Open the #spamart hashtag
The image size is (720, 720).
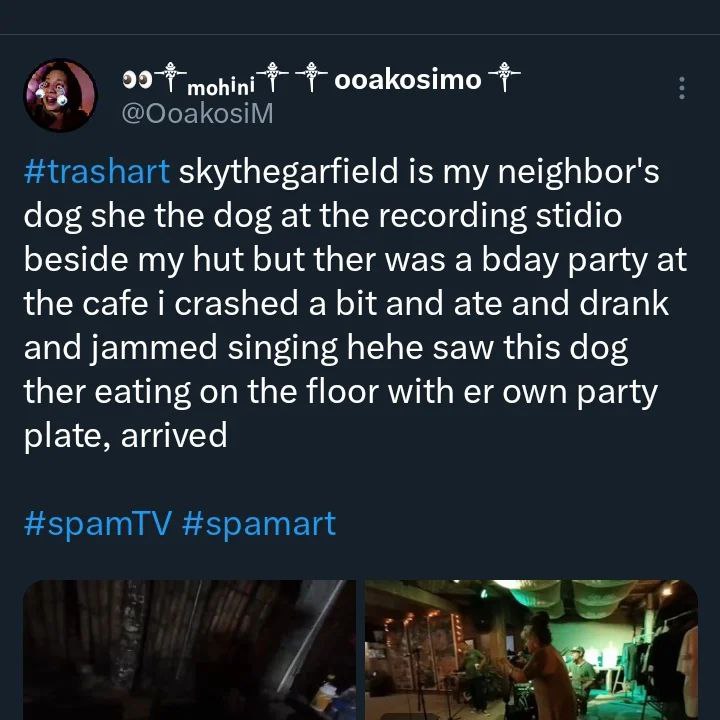point(259,523)
